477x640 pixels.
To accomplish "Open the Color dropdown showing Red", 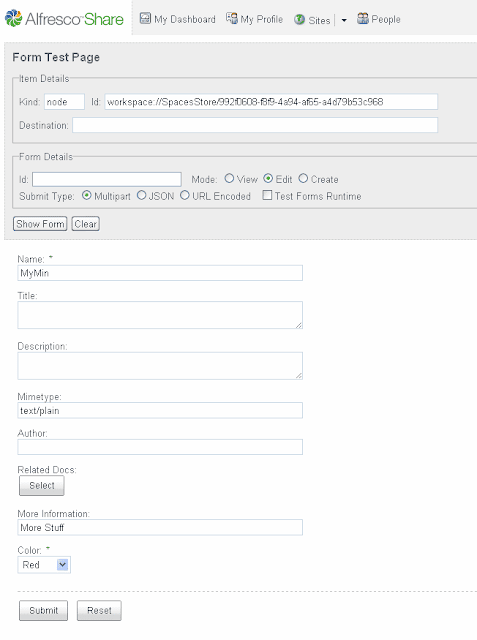I will [x=44, y=565].
